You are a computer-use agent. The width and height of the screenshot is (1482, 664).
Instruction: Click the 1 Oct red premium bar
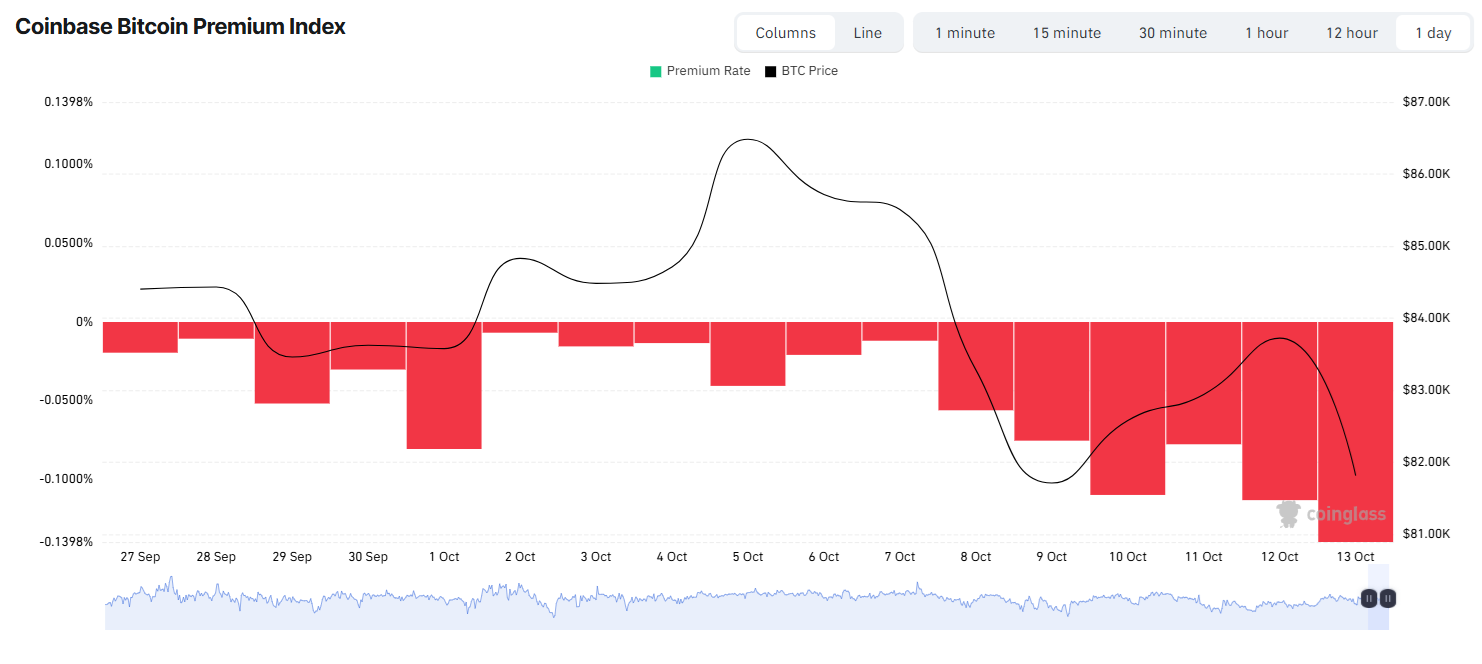tap(444, 385)
